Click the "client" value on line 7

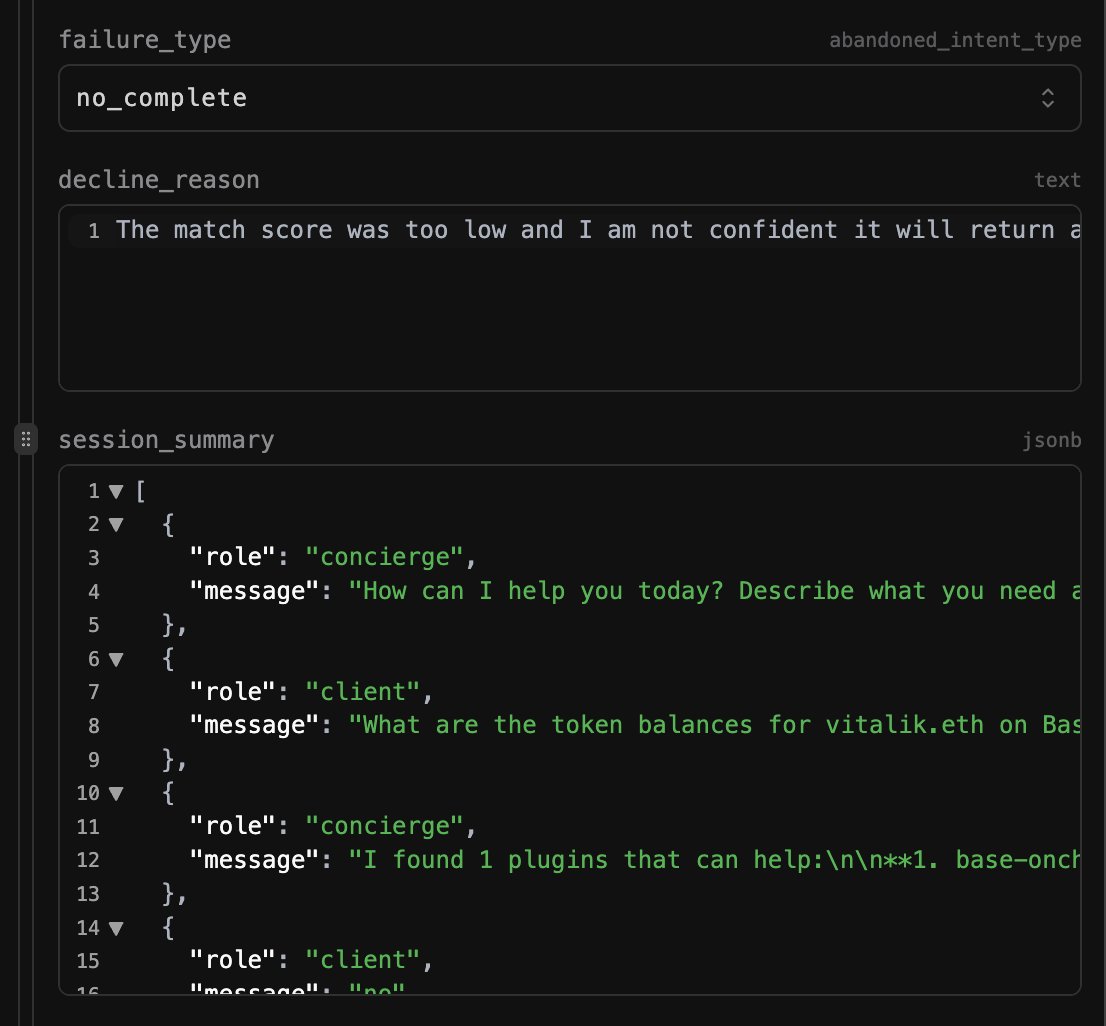click(x=363, y=692)
